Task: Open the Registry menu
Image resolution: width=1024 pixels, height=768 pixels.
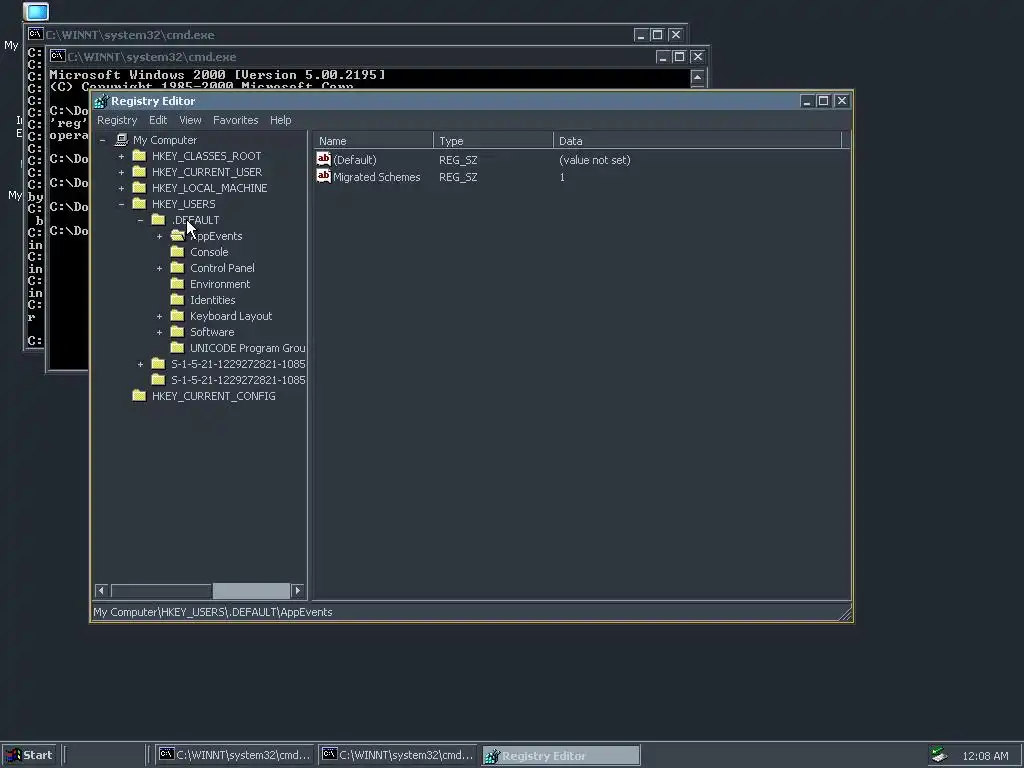Action: (x=117, y=120)
